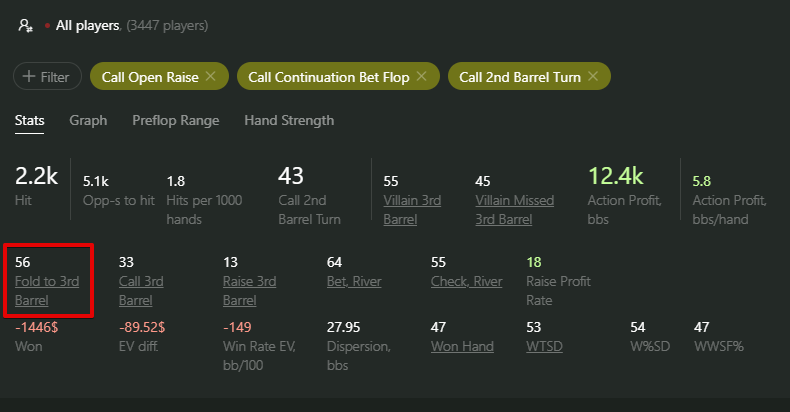Select the Stats tab
This screenshot has width=790, height=412.
pos(29,120)
